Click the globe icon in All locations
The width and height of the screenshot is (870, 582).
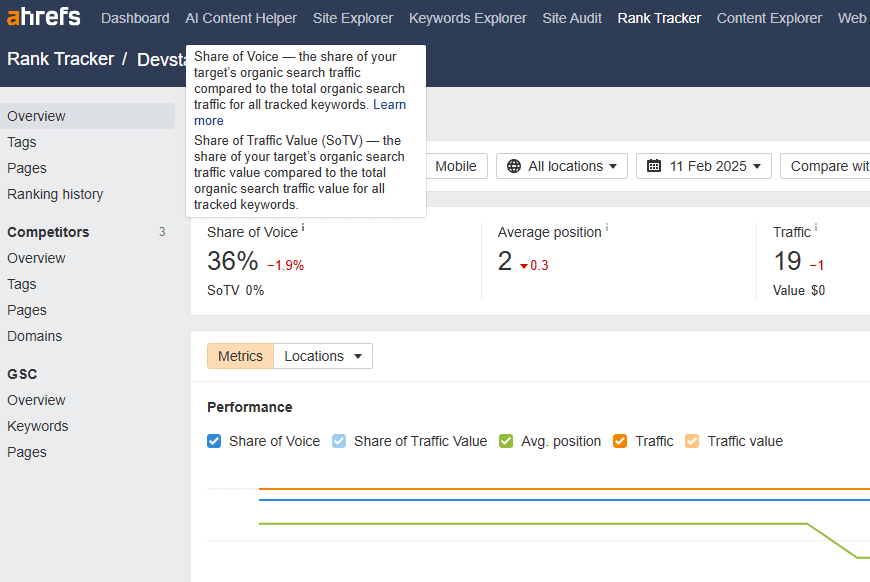(514, 166)
